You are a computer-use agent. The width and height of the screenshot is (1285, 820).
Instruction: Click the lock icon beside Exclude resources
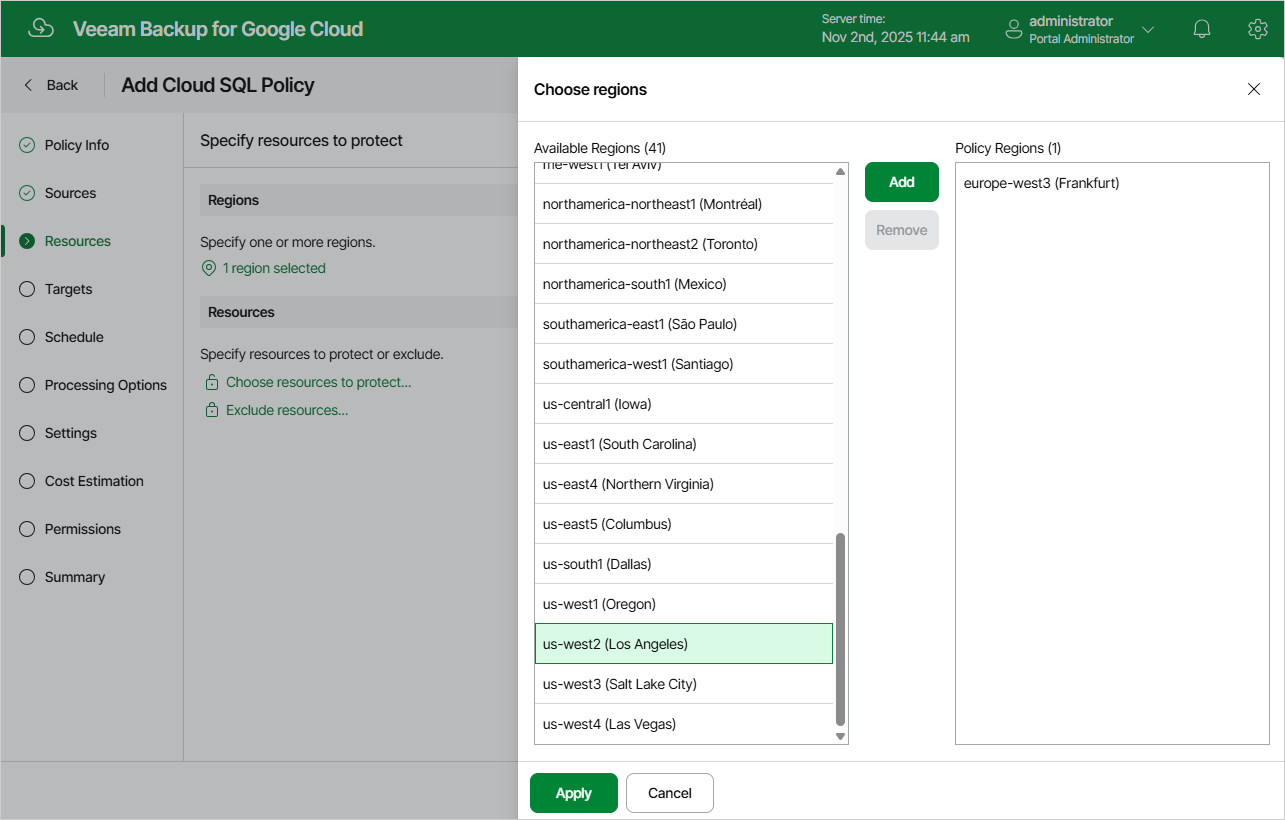(211, 410)
